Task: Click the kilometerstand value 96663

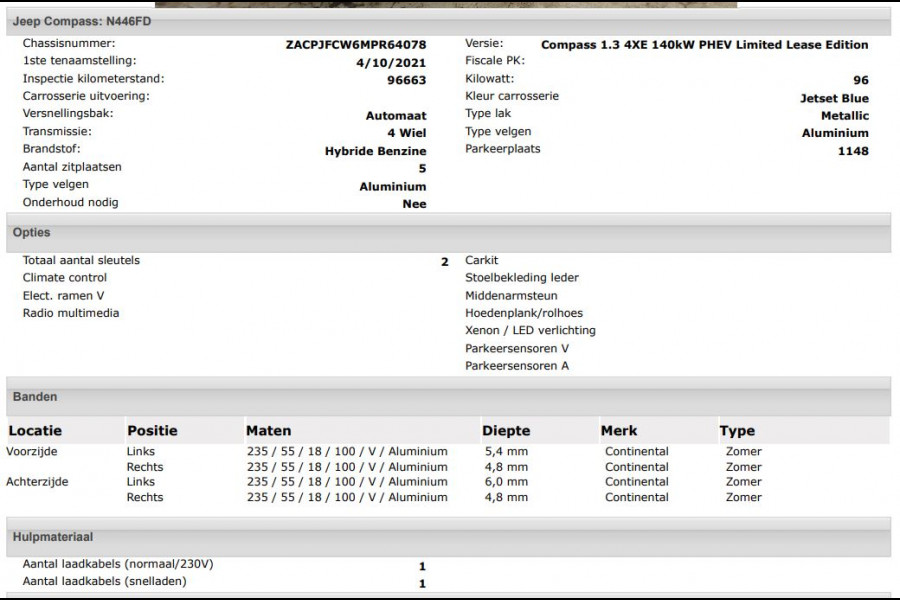Action: (x=406, y=80)
